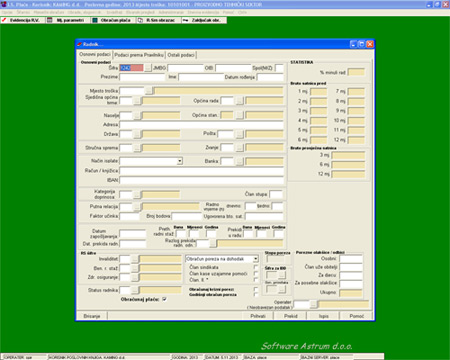Open the Invaliditet lookup button

134,259
